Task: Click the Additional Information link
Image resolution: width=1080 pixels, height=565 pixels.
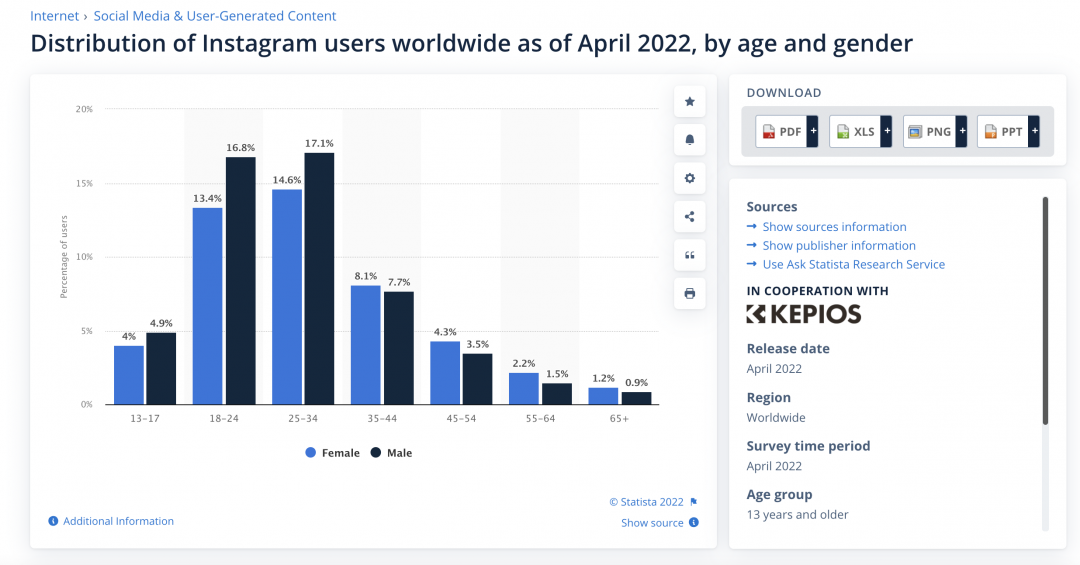Action: pos(118,521)
